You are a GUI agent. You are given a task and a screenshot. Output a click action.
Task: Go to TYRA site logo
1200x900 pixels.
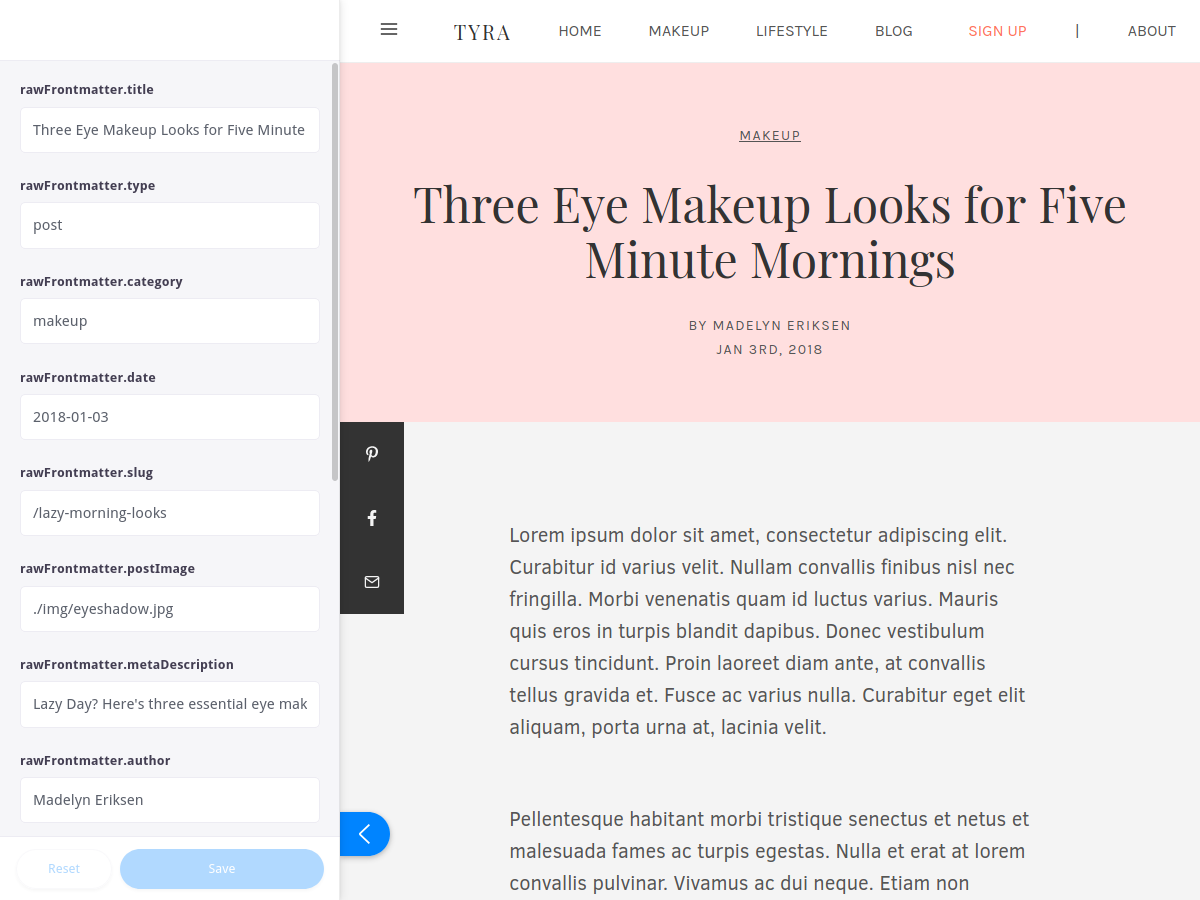click(482, 32)
